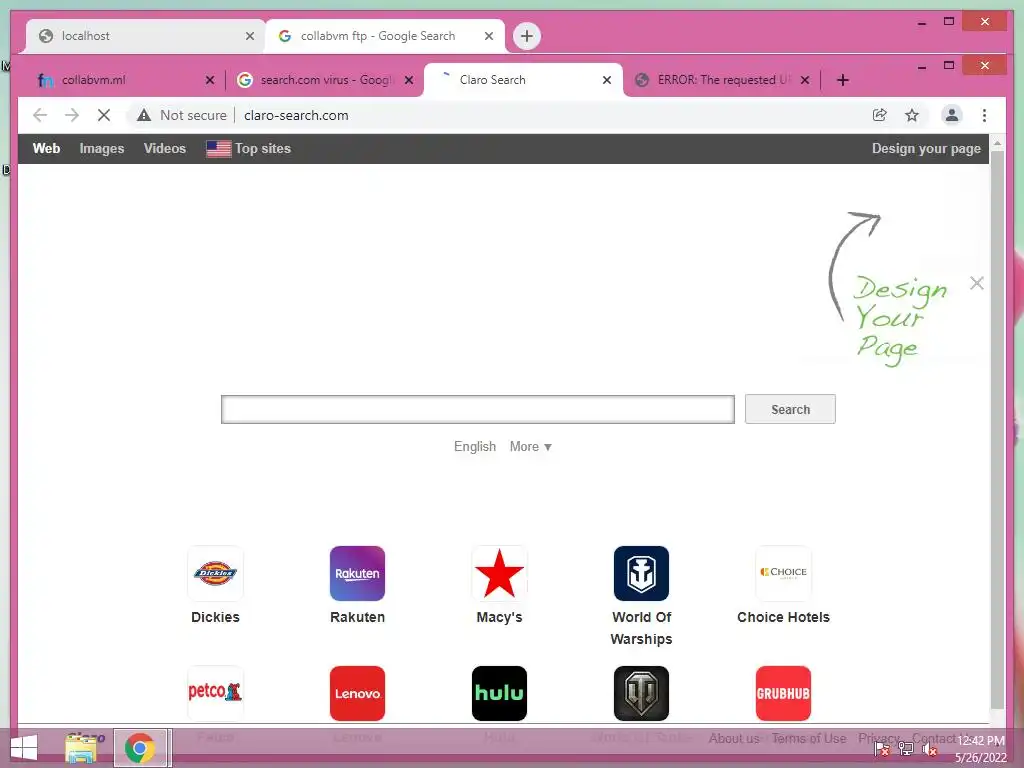The image size is (1024, 768).
Task: Switch to the search.com virus Google tab
Action: point(325,80)
